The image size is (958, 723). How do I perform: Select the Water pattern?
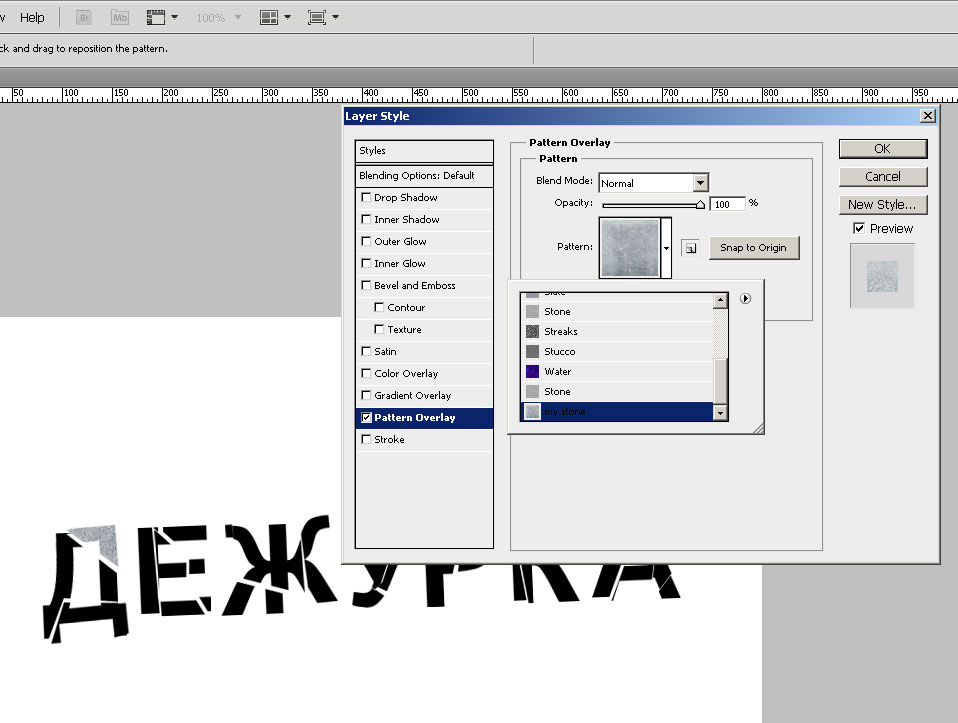617,372
